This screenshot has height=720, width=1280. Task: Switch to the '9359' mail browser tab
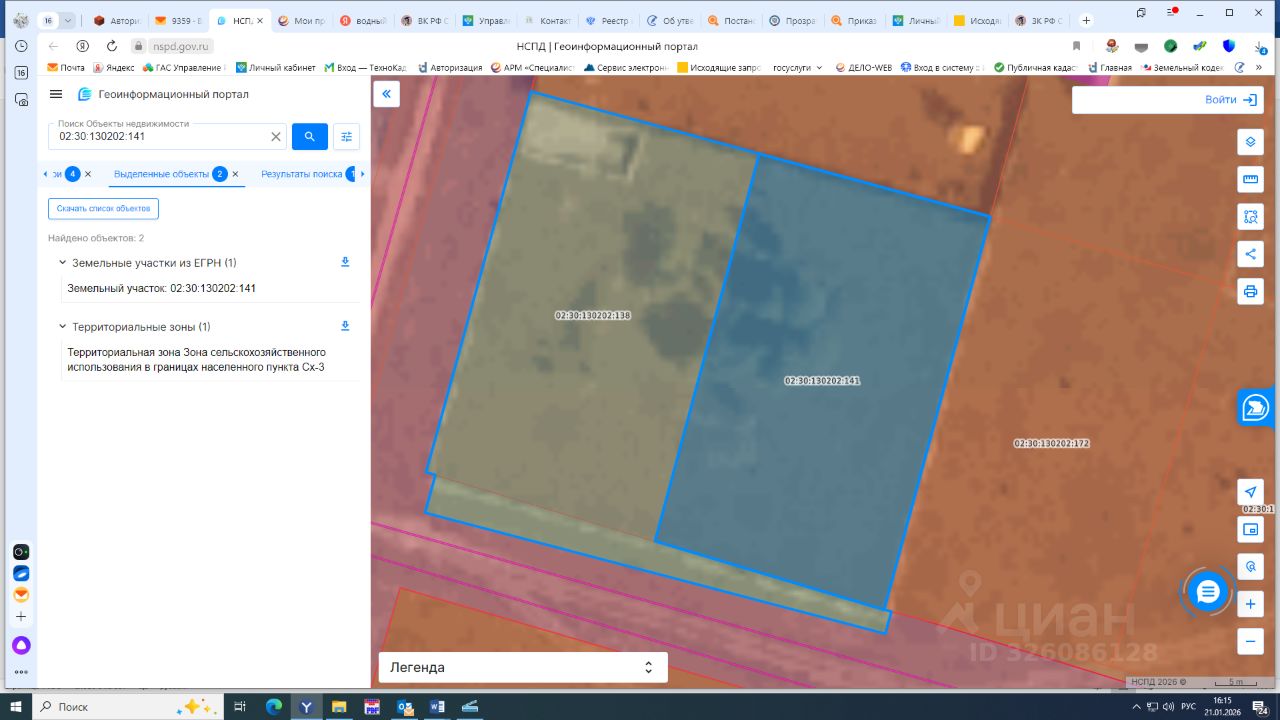click(x=178, y=20)
